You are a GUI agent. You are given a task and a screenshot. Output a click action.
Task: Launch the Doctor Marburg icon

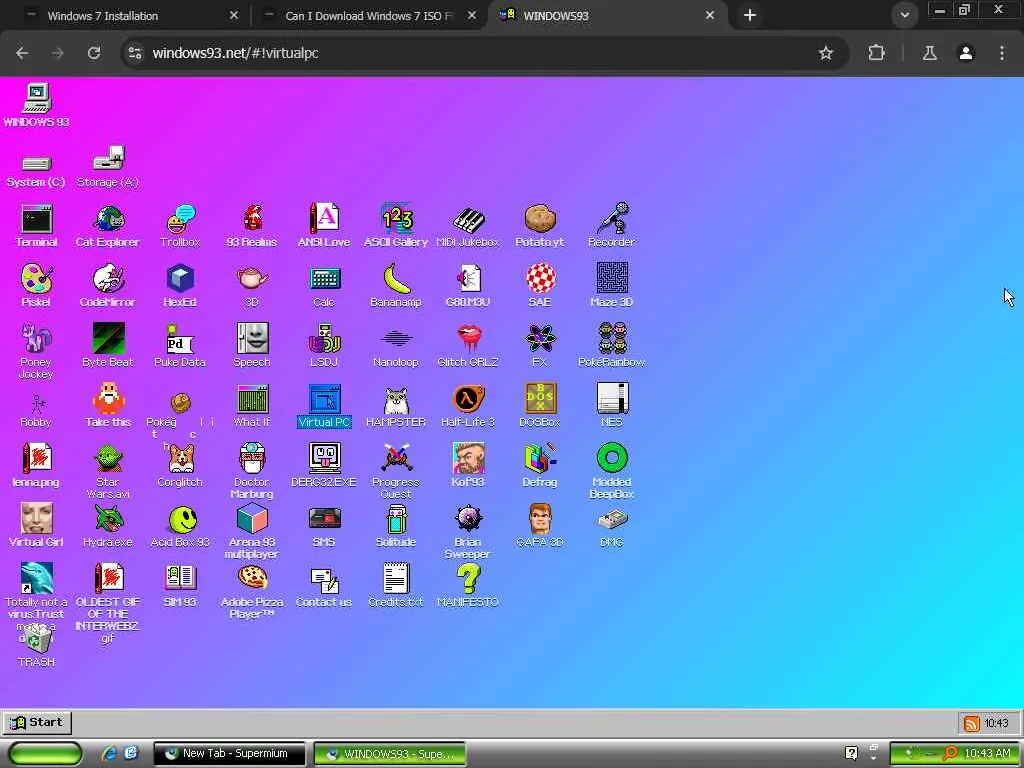click(x=252, y=472)
